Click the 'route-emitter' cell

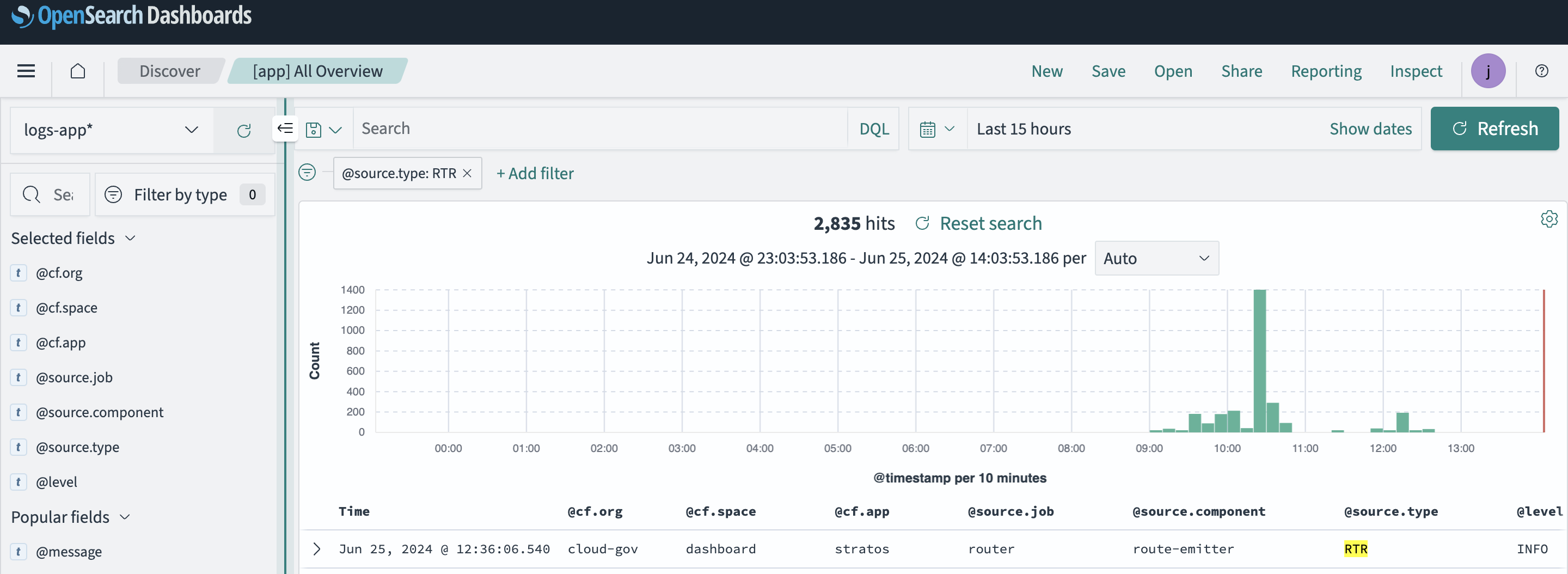coord(1183,548)
